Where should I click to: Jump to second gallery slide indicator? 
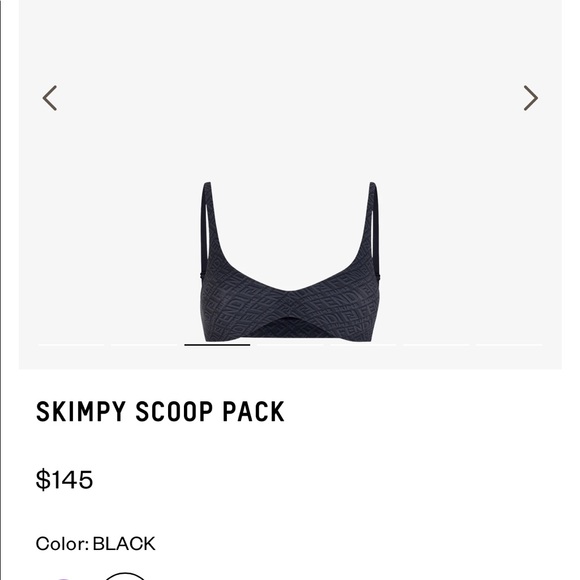[144, 345]
